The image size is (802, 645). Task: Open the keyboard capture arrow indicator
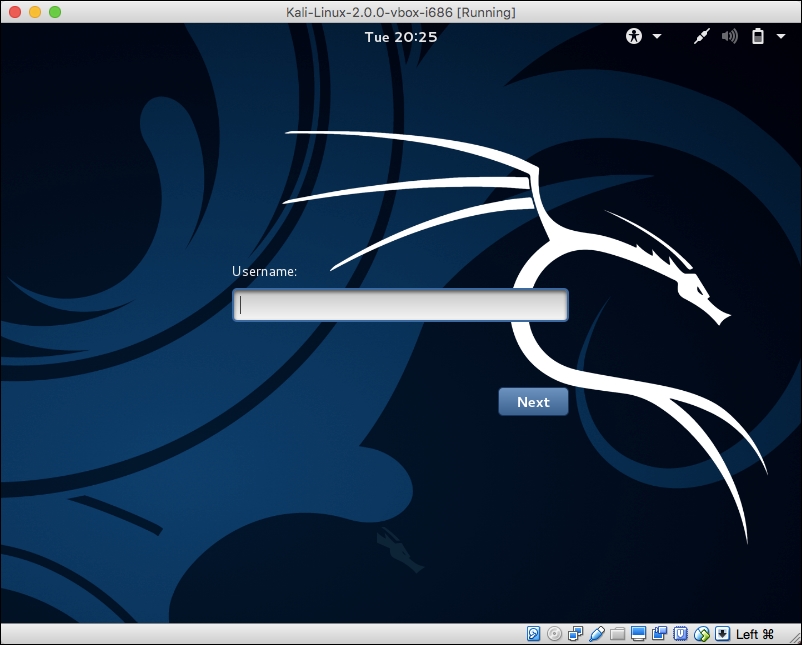pos(722,634)
